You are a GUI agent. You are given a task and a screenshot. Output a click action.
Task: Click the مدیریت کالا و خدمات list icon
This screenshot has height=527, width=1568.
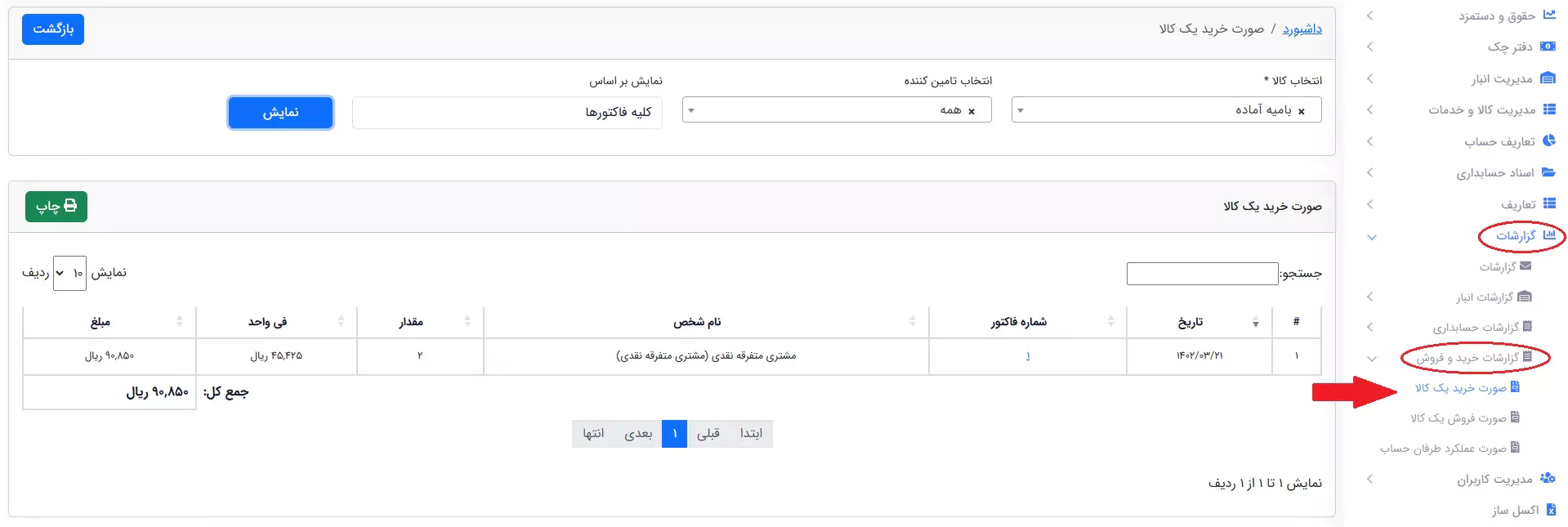[1549, 109]
